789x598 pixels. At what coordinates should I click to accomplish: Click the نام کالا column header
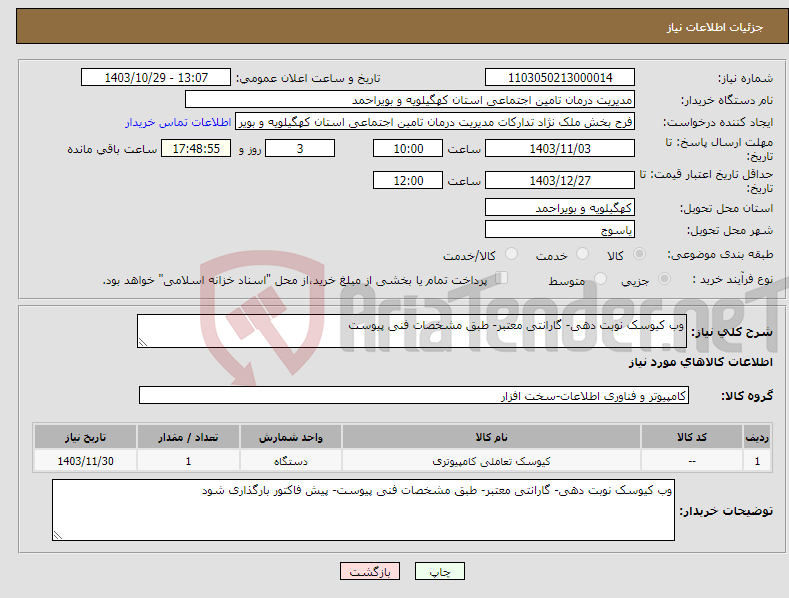pyautogui.click(x=491, y=437)
